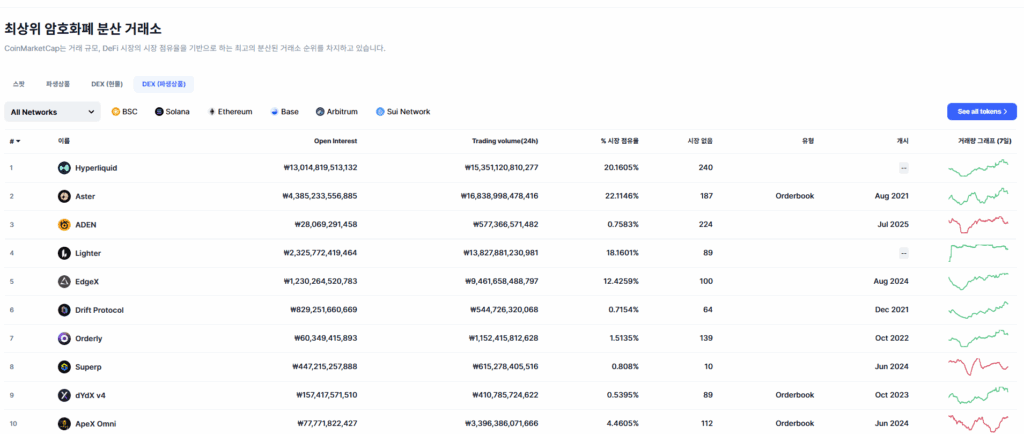Switch to the 스팟 tab
The image size is (1024, 434).
coord(19,84)
